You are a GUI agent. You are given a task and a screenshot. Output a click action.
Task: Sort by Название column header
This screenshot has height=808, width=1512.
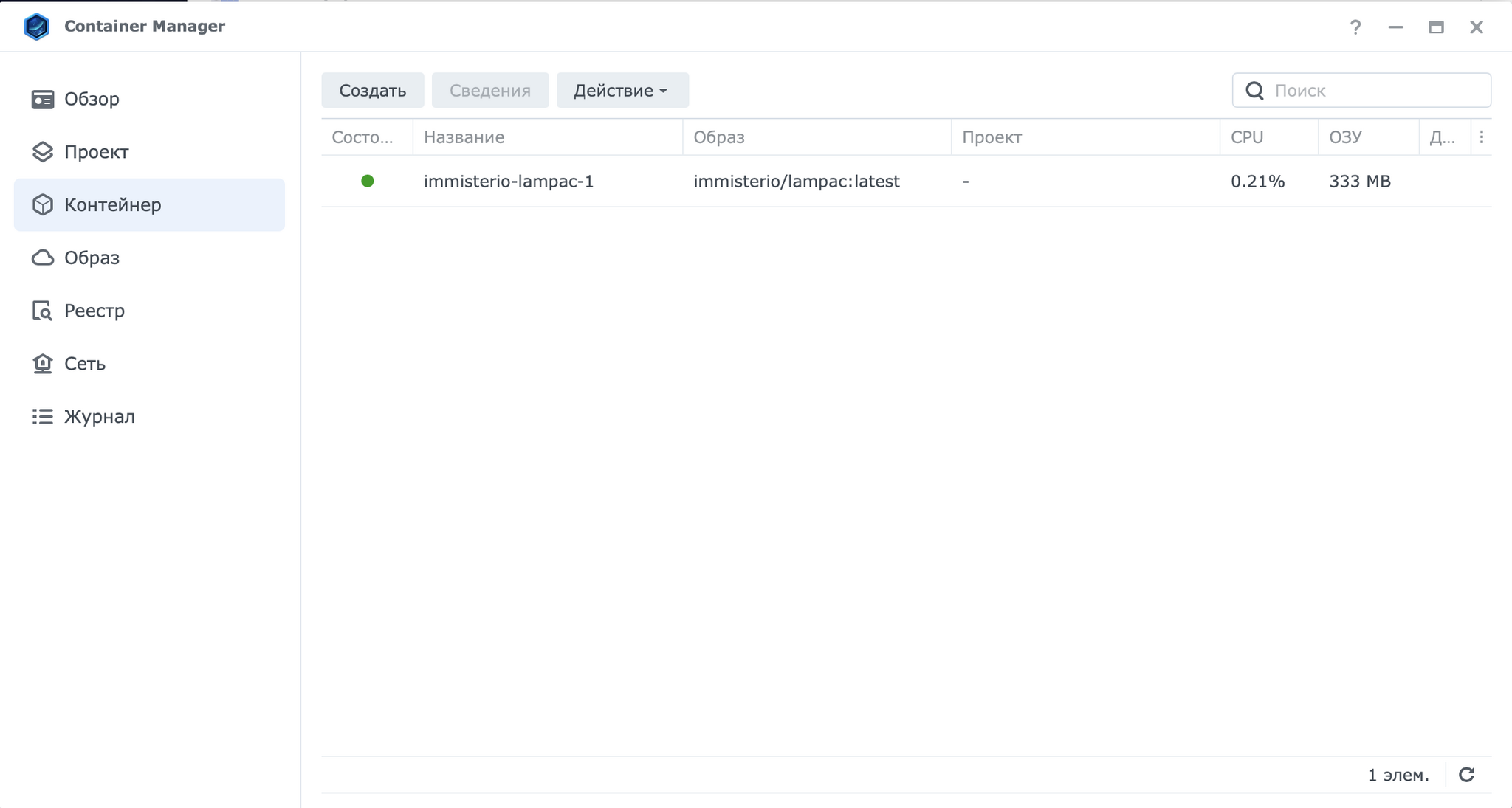click(x=464, y=137)
